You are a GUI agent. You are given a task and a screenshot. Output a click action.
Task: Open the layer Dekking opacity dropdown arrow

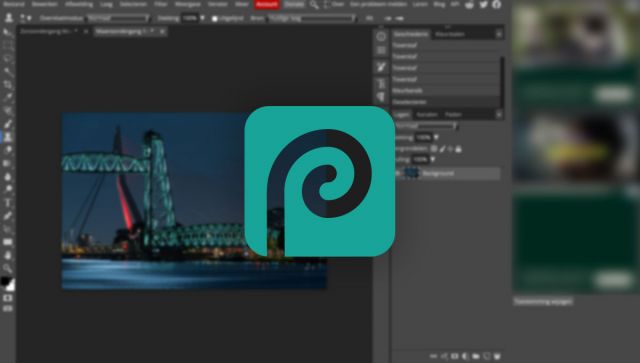pyautogui.click(x=436, y=138)
